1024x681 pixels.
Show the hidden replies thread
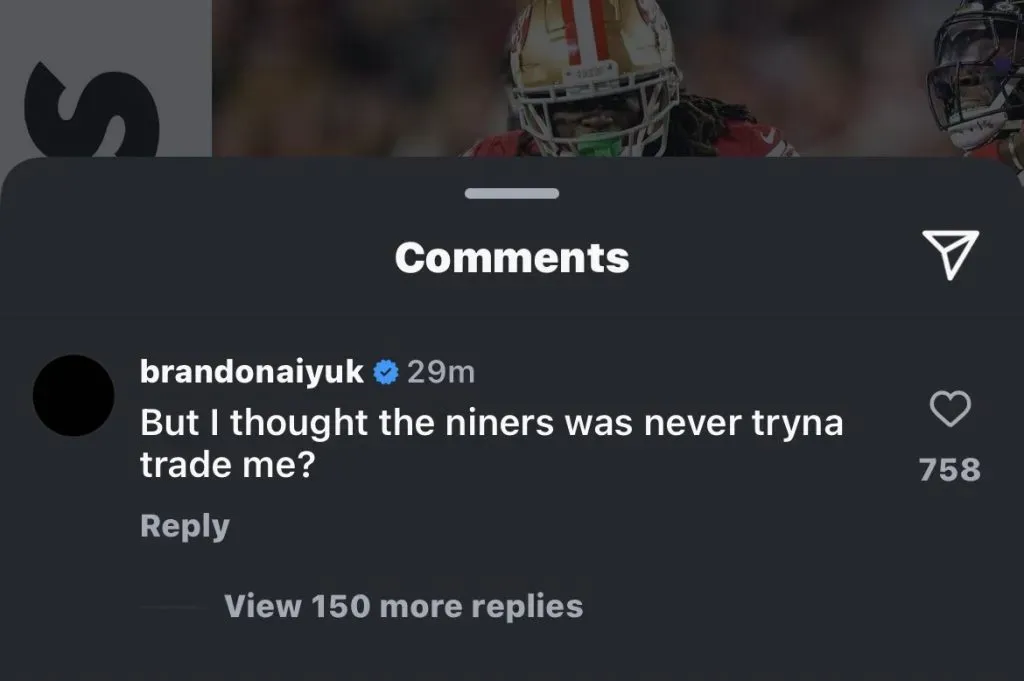pyautogui.click(x=404, y=605)
